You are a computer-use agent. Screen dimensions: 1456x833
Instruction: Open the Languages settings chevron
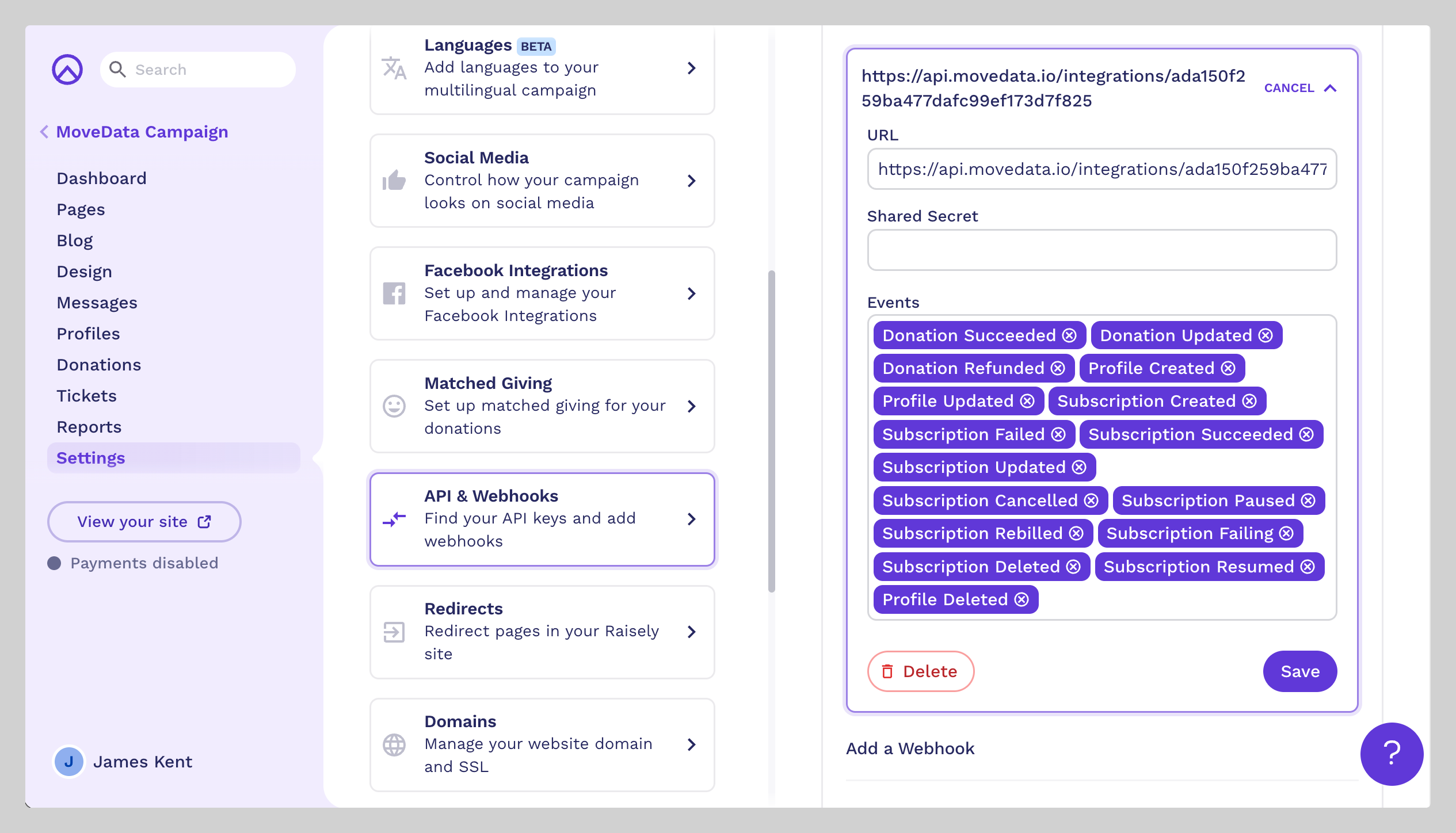click(692, 68)
